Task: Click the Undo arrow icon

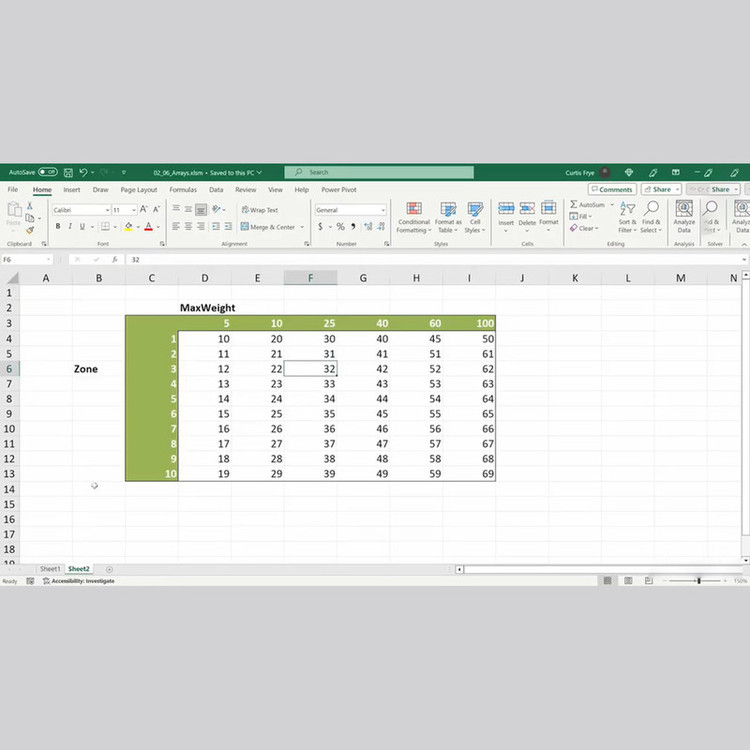Action: 83,172
